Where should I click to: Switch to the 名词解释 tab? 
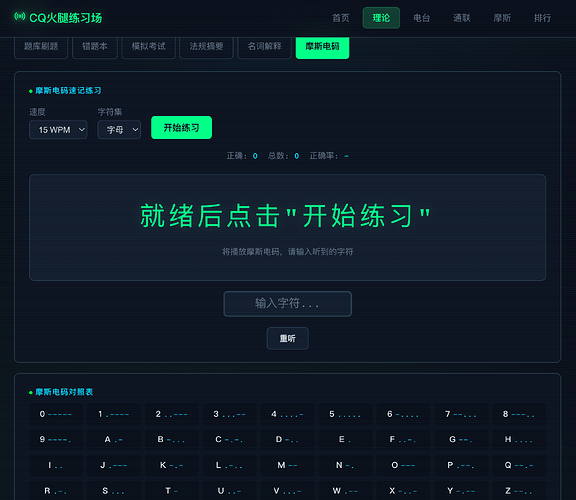tap(264, 47)
